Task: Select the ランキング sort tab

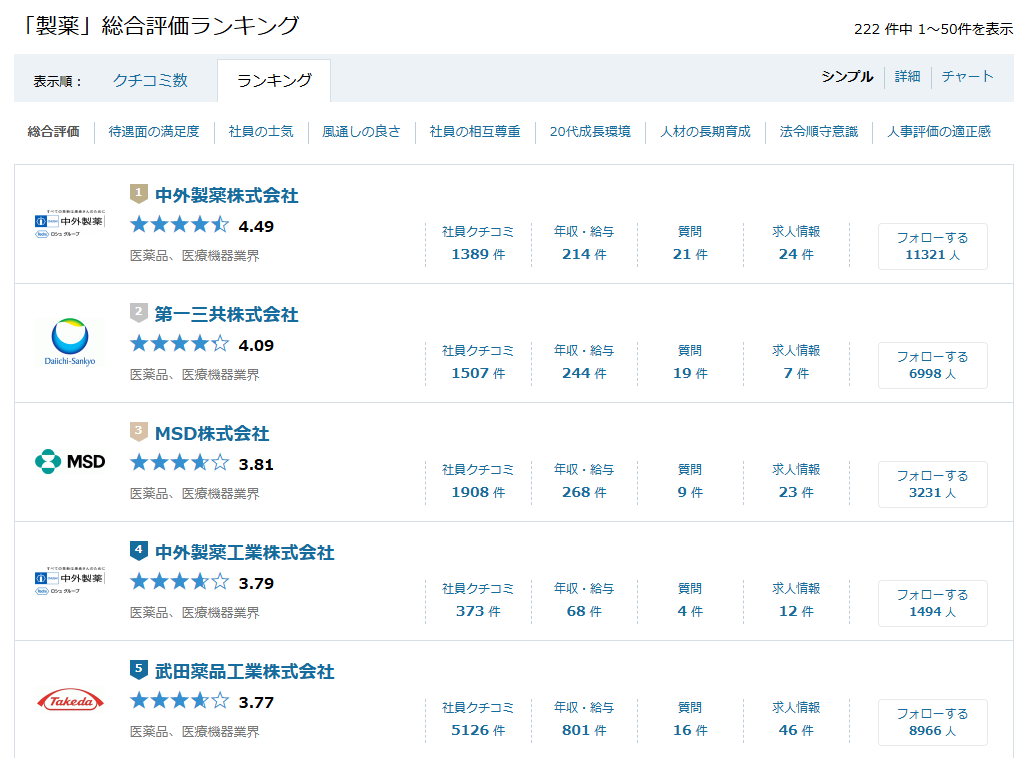Action: pos(274,80)
